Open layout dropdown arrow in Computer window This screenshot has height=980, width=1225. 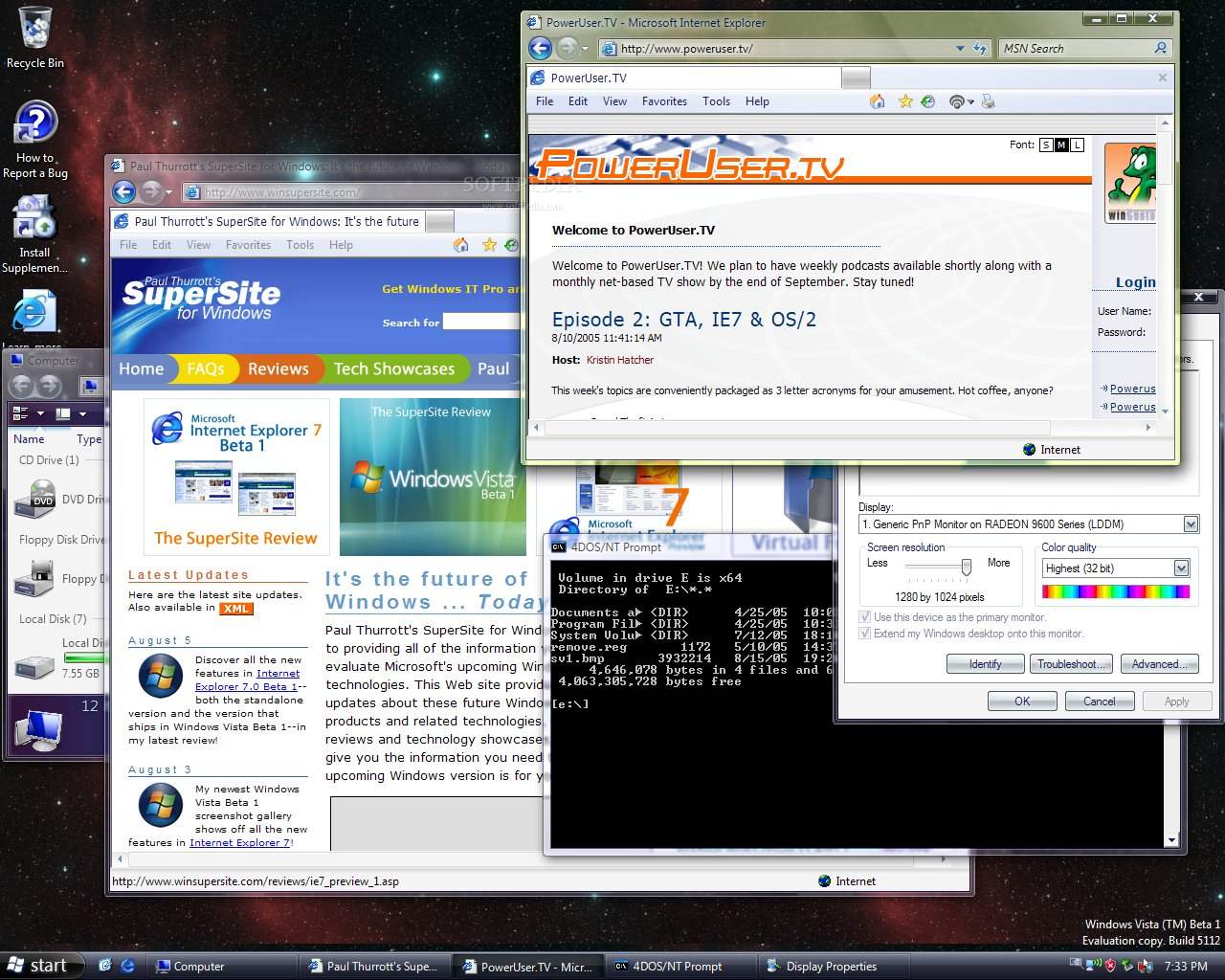pos(82,413)
